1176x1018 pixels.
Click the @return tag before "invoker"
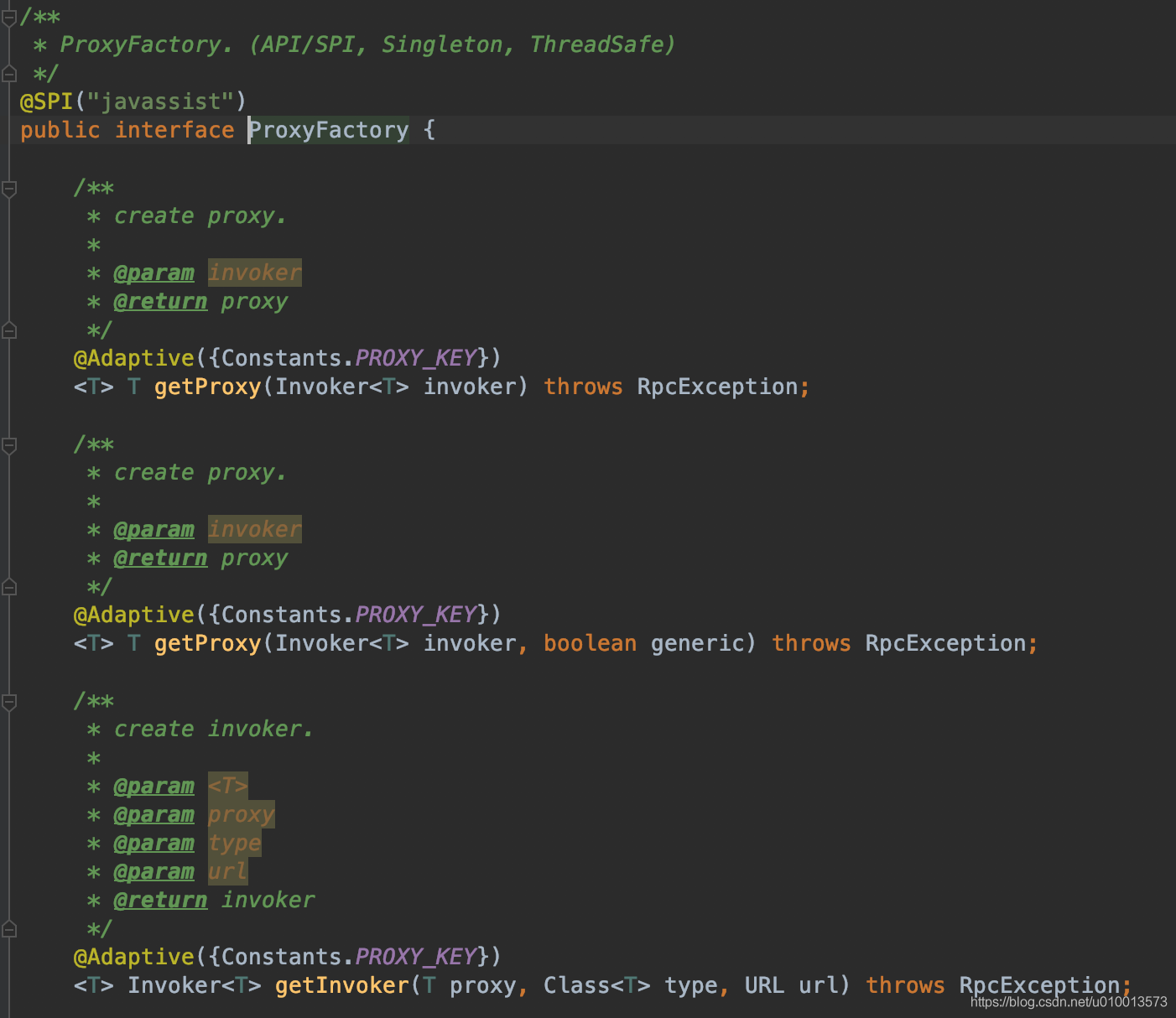pos(160,900)
